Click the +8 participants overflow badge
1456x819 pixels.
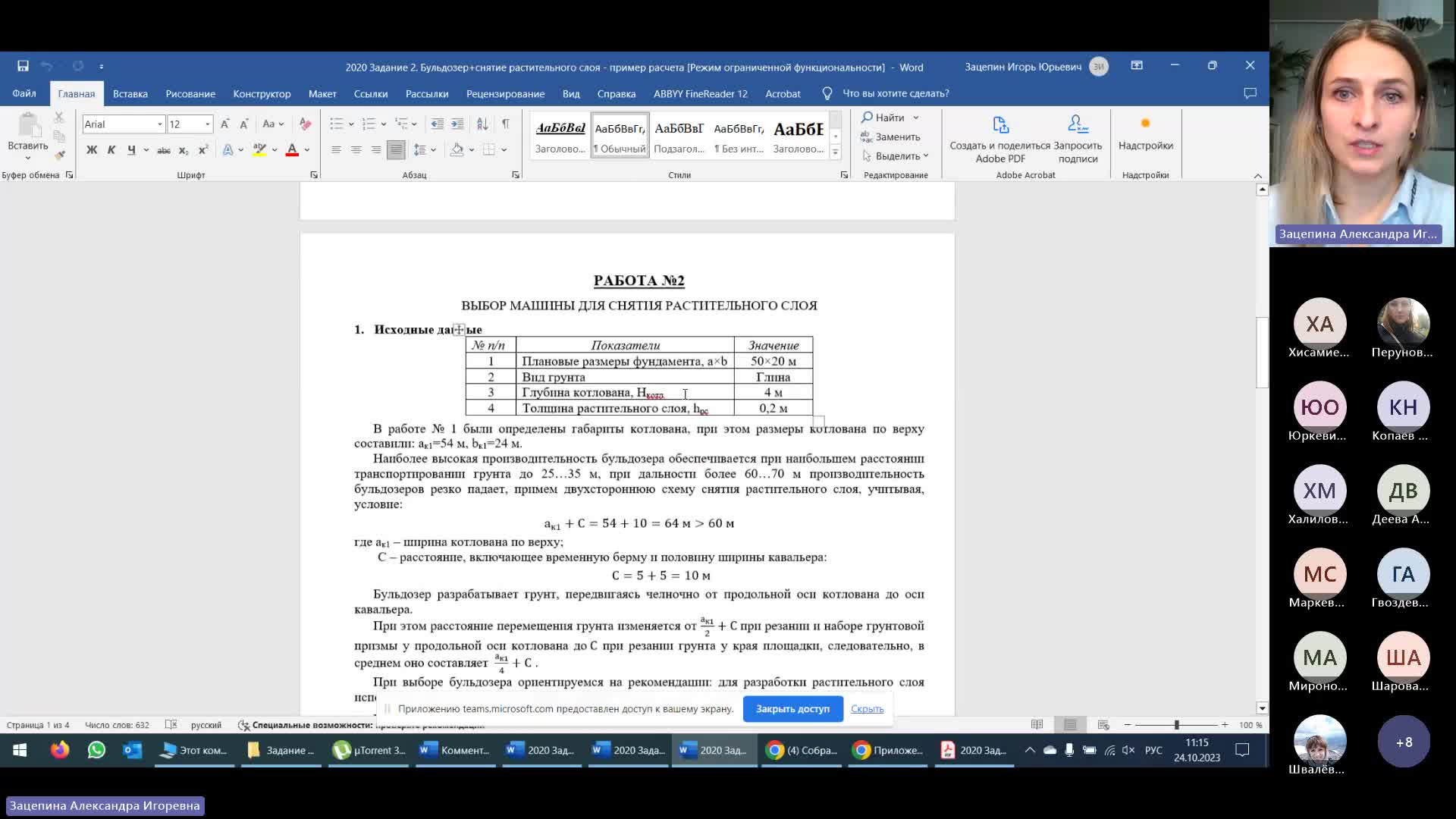click(1404, 742)
